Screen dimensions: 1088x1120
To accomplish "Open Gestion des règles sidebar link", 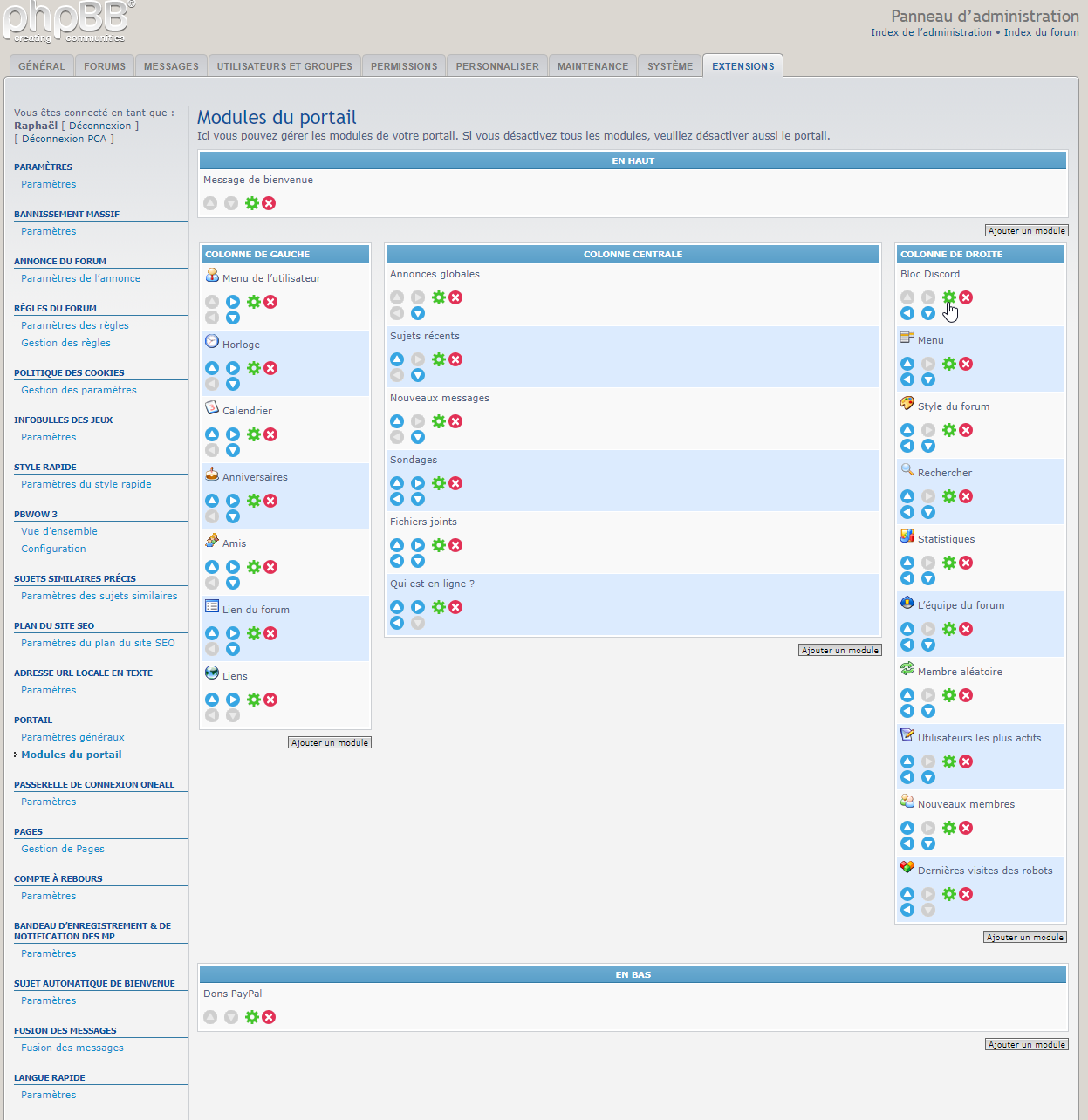I will [x=65, y=343].
